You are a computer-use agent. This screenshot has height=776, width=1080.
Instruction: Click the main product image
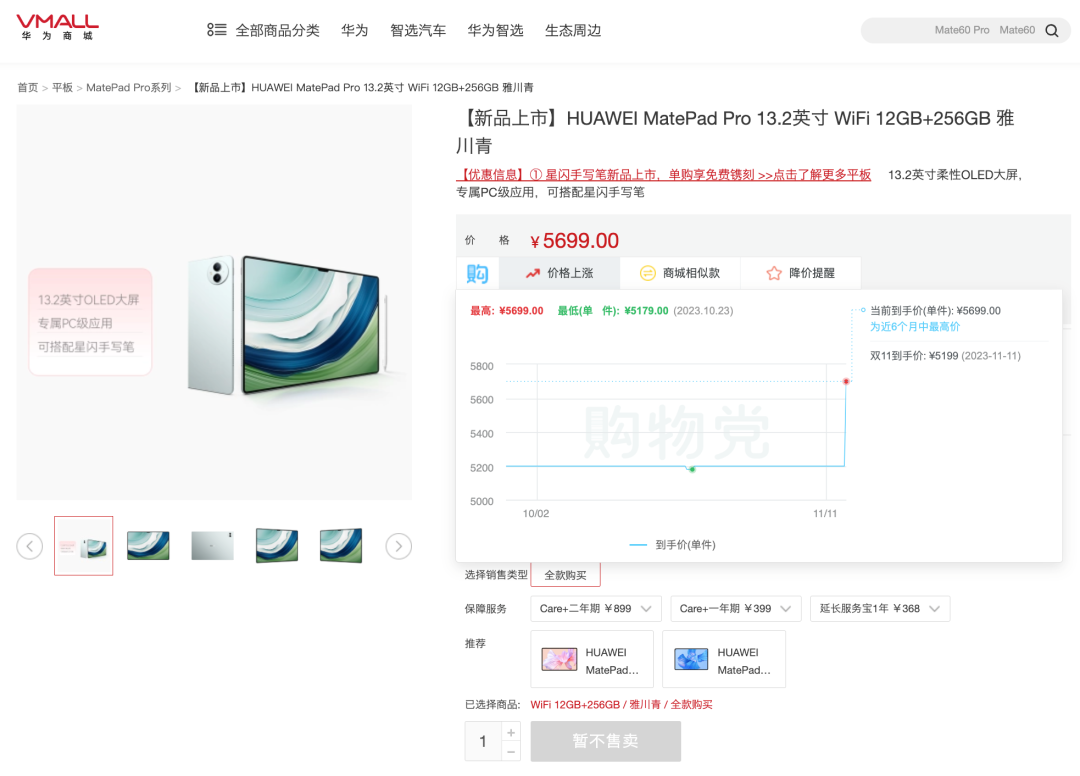pos(214,303)
